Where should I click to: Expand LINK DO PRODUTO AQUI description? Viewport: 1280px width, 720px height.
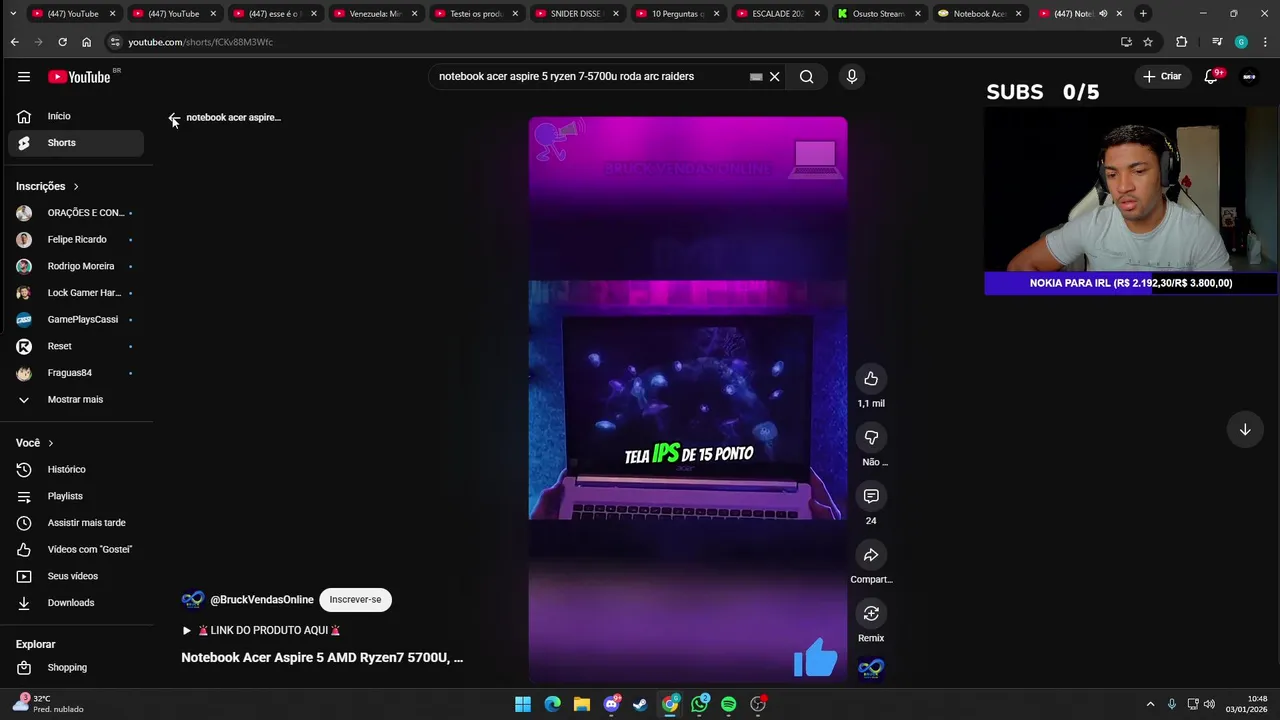click(262, 630)
